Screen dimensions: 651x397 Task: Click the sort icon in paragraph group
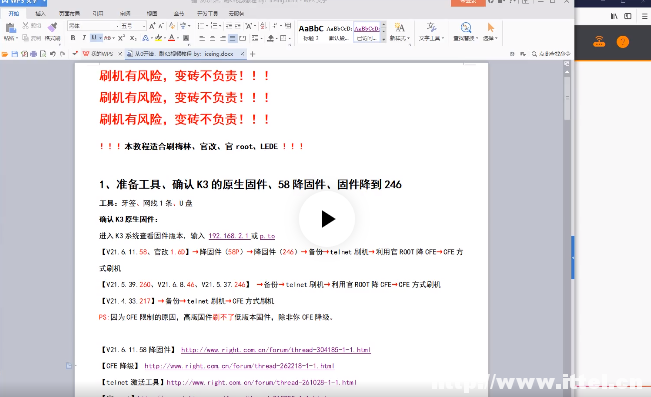point(263,26)
